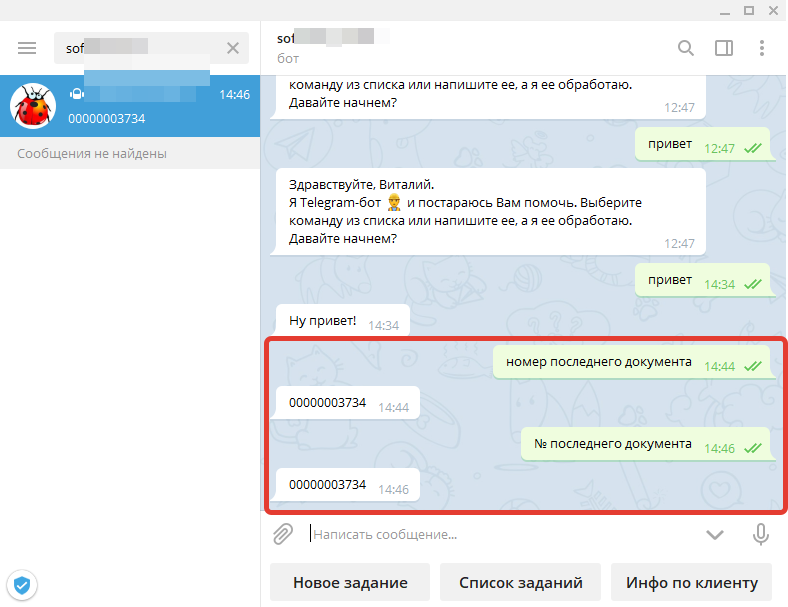Focus the 'Написать сообщение...' message field
The image size is (788, 607).
pyautogui.click(x=503, y=534)
